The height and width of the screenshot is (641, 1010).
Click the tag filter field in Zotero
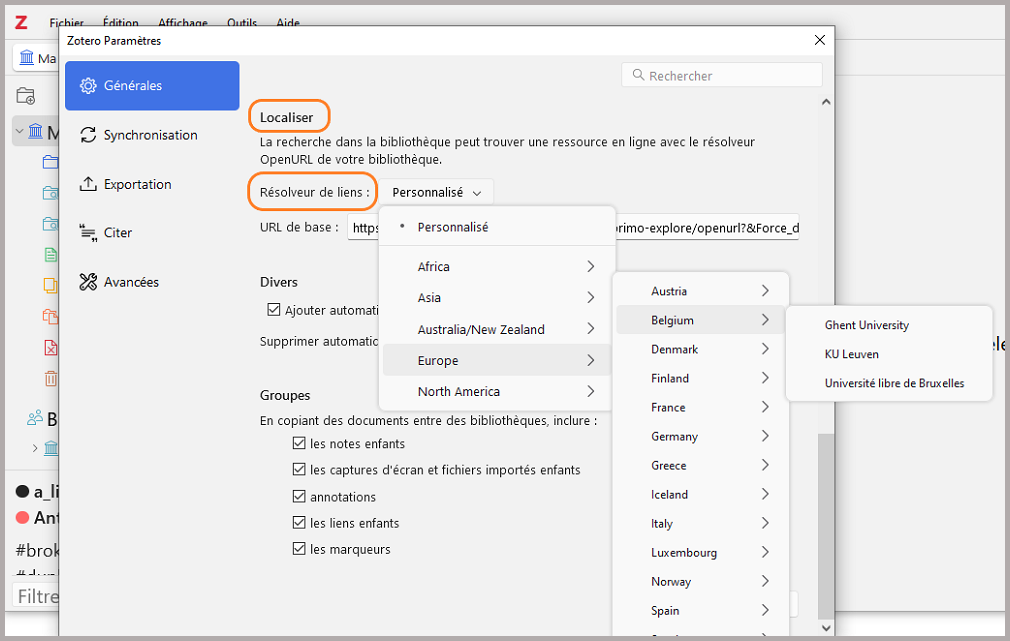(36, 596)
